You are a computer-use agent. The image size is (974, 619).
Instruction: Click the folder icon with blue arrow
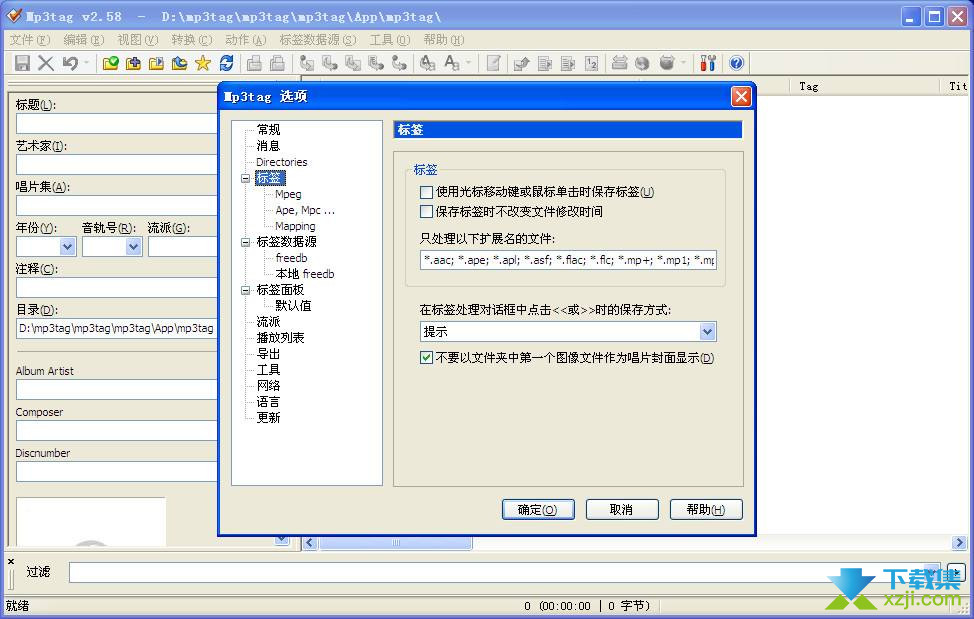click(180, 63)
